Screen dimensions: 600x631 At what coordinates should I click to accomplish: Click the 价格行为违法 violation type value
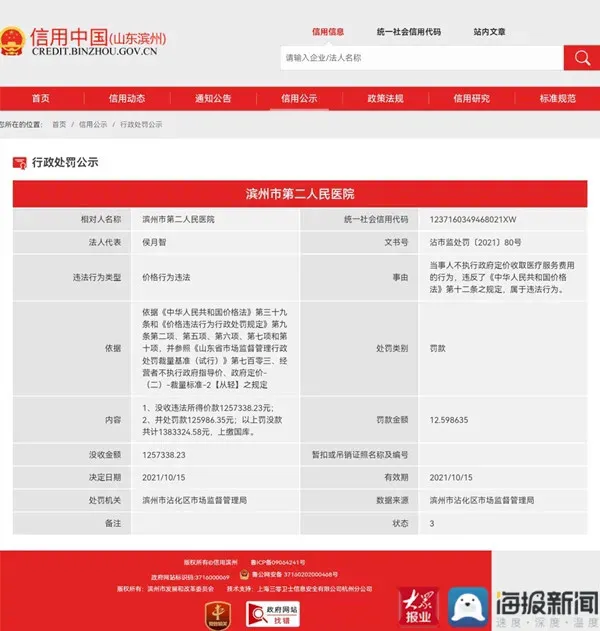click(166, 278)
